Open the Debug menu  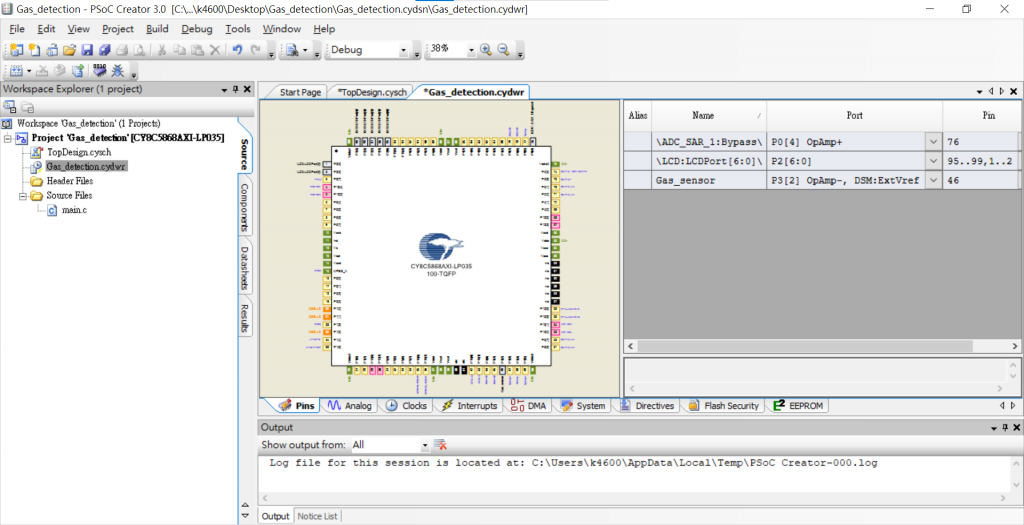[197, 29]
